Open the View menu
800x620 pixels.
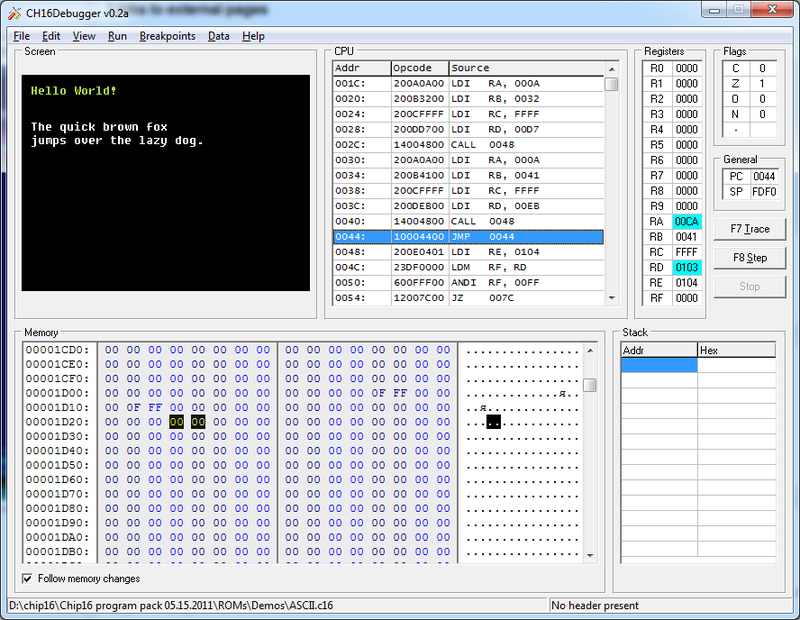84,36
